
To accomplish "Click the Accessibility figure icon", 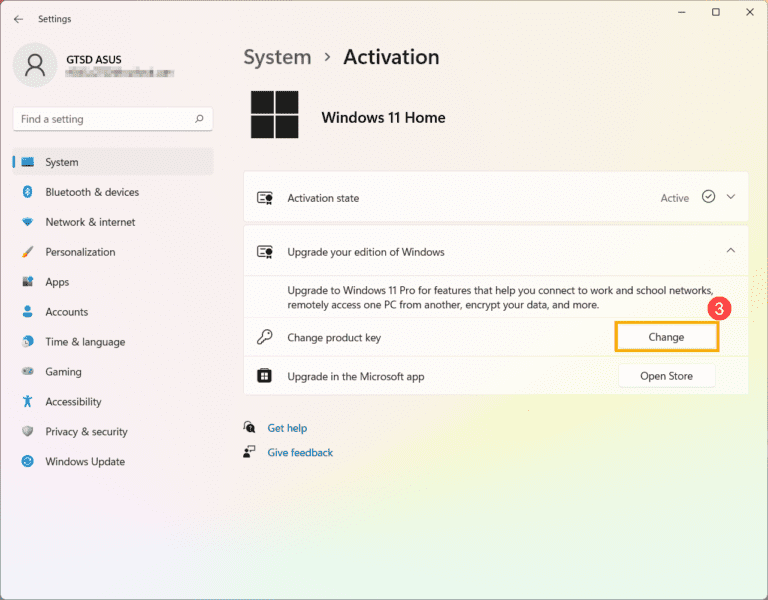I will pos(28,401).
